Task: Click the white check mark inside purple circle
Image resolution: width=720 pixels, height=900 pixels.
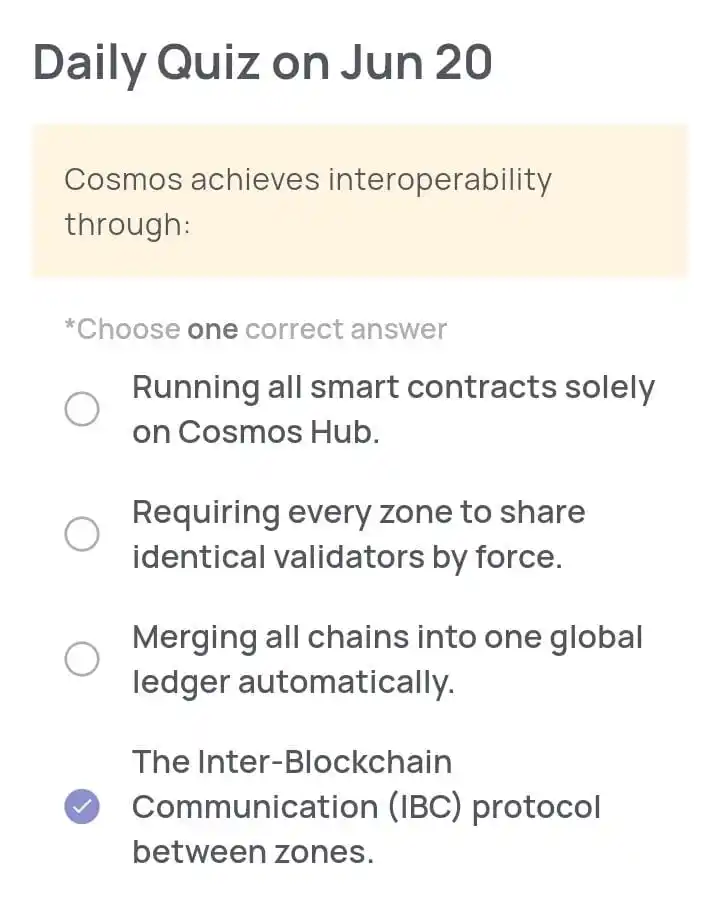Action: (82, 806)
